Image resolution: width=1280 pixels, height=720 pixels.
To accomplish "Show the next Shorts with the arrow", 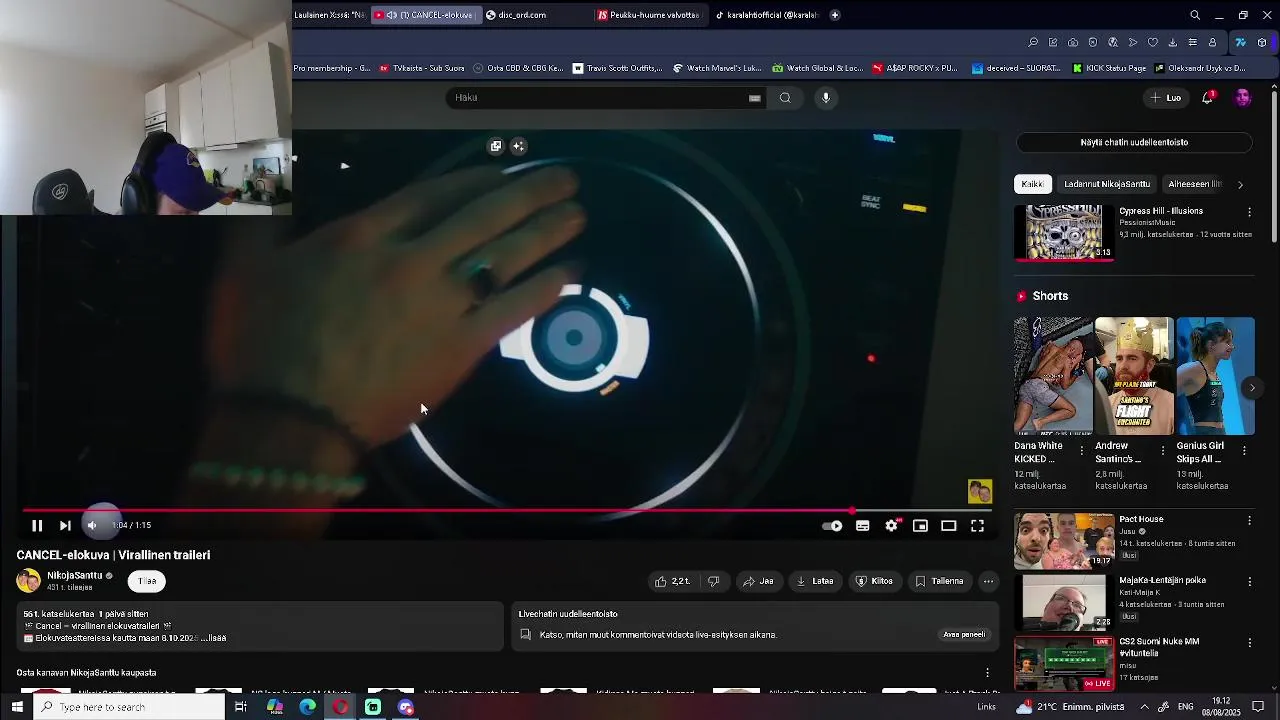I will pos(1252,387).
